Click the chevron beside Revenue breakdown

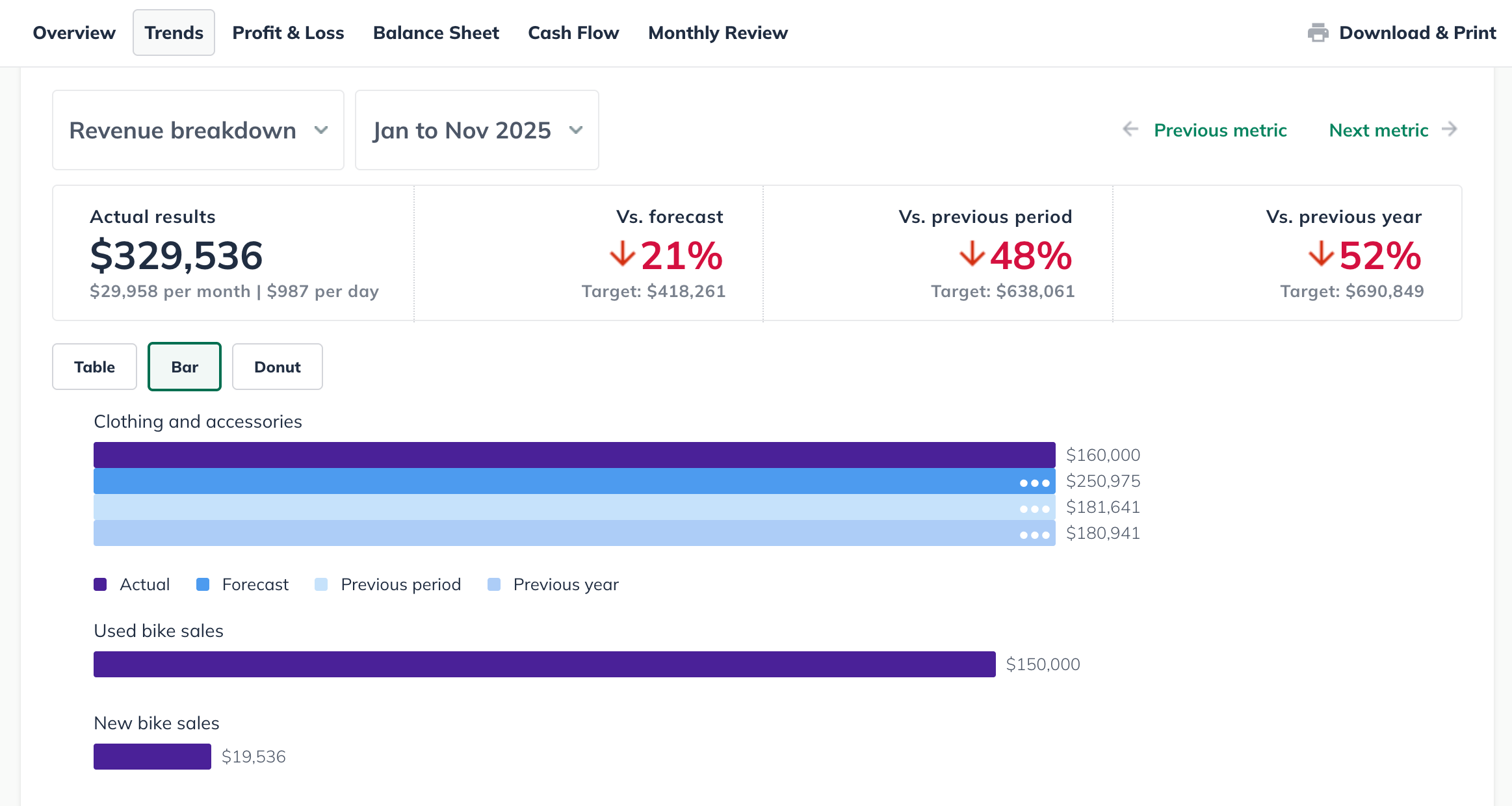pos(322,131)
